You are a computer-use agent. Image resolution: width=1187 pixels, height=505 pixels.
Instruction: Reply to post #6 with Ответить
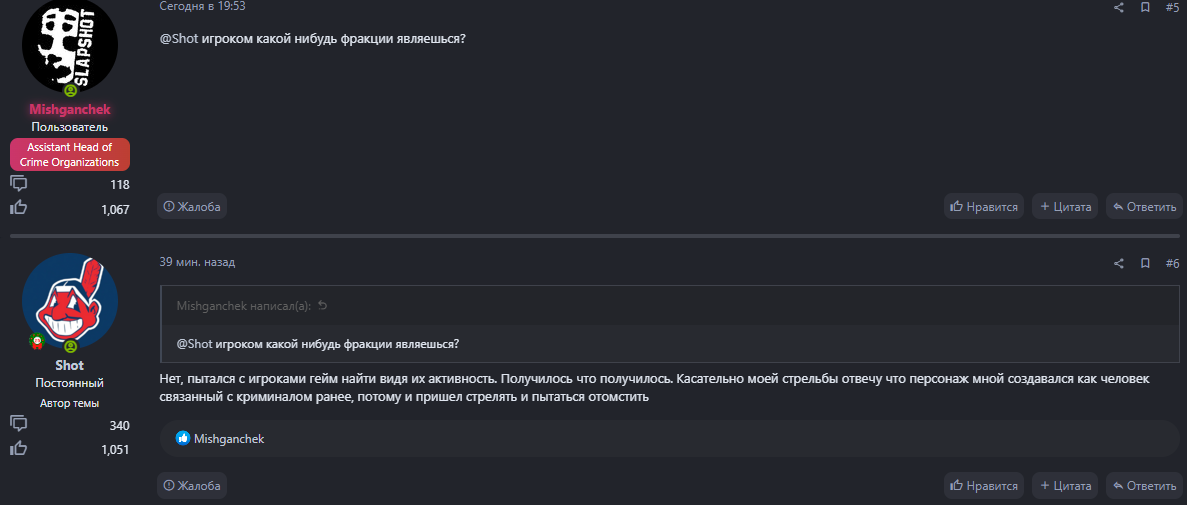pyautogui.click(x=1144, y=486)
